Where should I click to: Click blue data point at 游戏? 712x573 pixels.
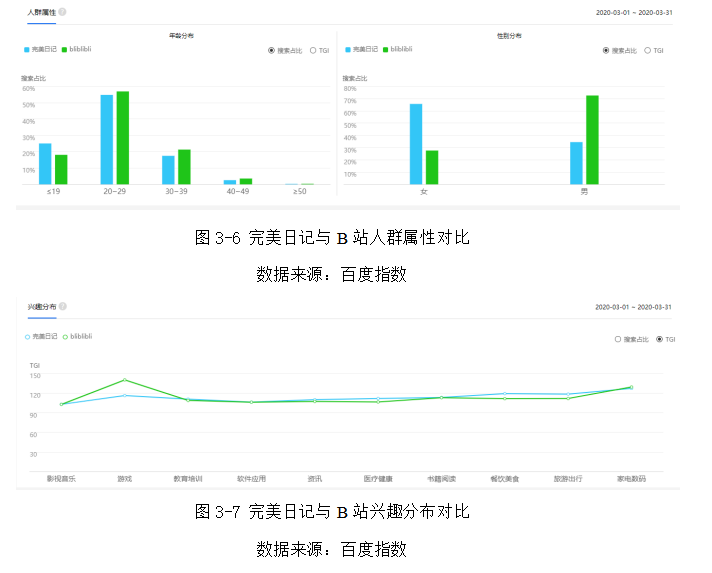click(x=125, y=395)
